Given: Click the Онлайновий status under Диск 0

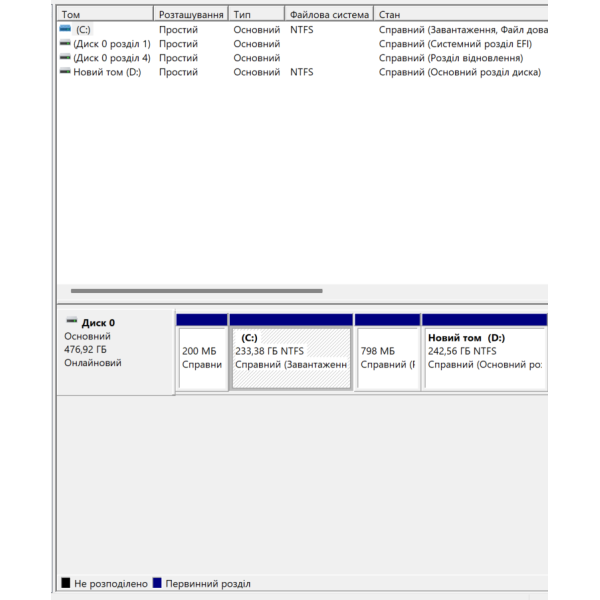Looking at the screenshot, I should pyautogui.click(x=93, y=363).
